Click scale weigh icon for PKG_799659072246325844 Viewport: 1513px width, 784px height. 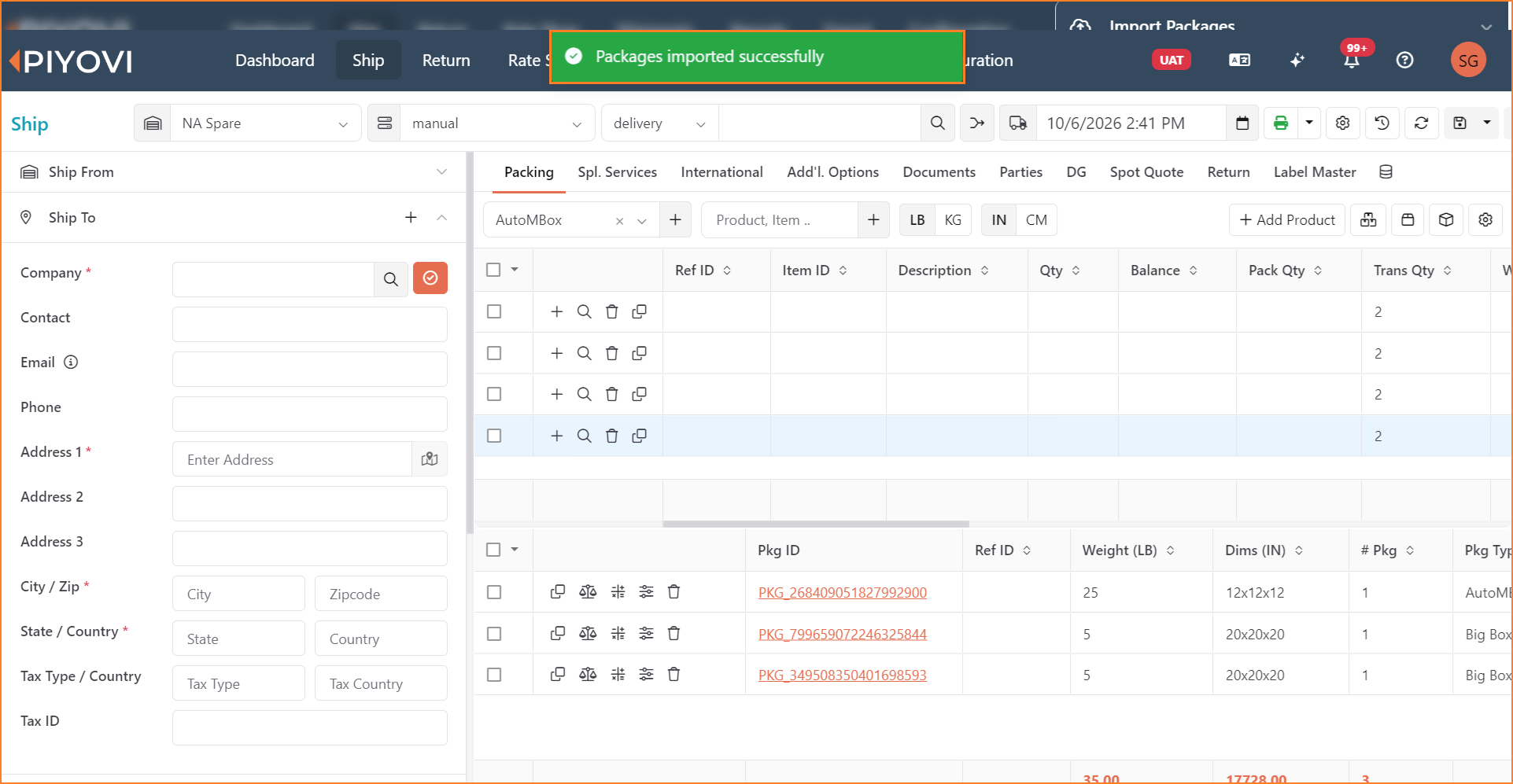[x=588, y=634]
